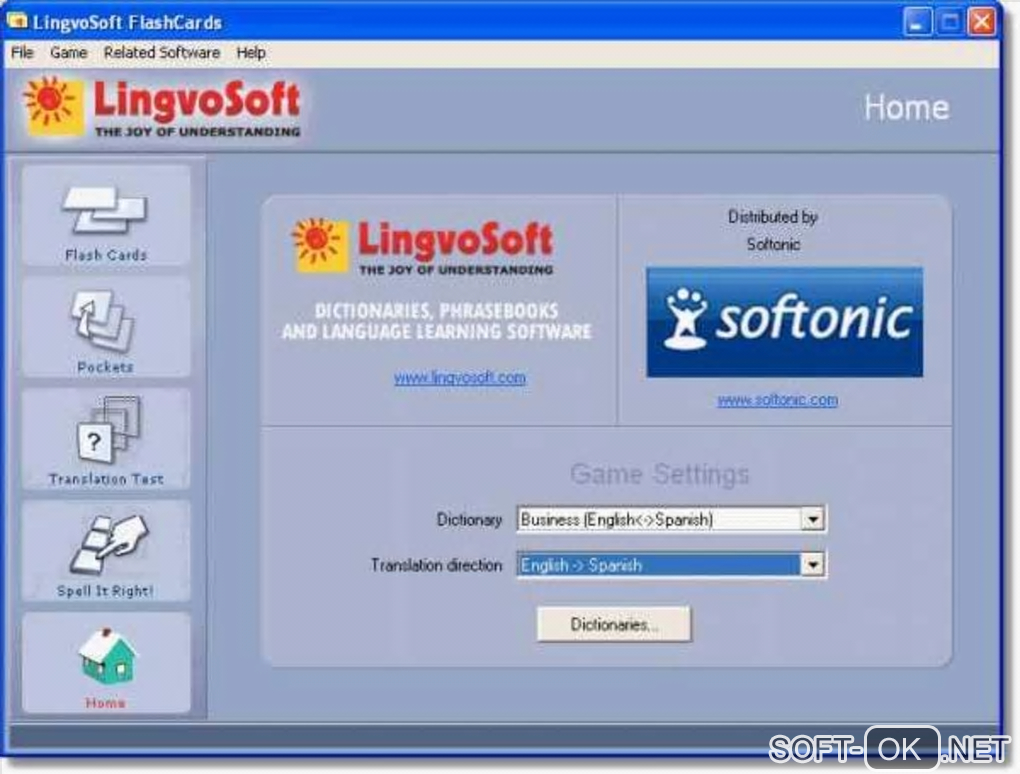This screenshot has width=1020, height=774.
Task: Launch the Spell It Right! game
Action: (x=106, y=551)
